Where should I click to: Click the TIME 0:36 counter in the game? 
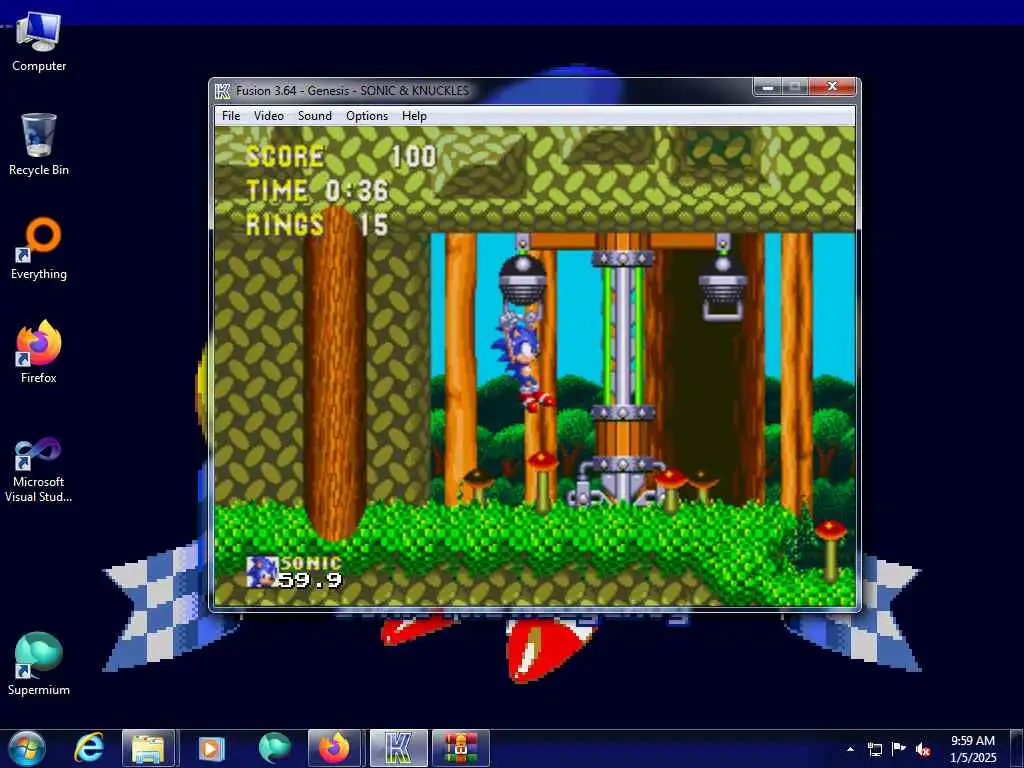tap(317, 191)
